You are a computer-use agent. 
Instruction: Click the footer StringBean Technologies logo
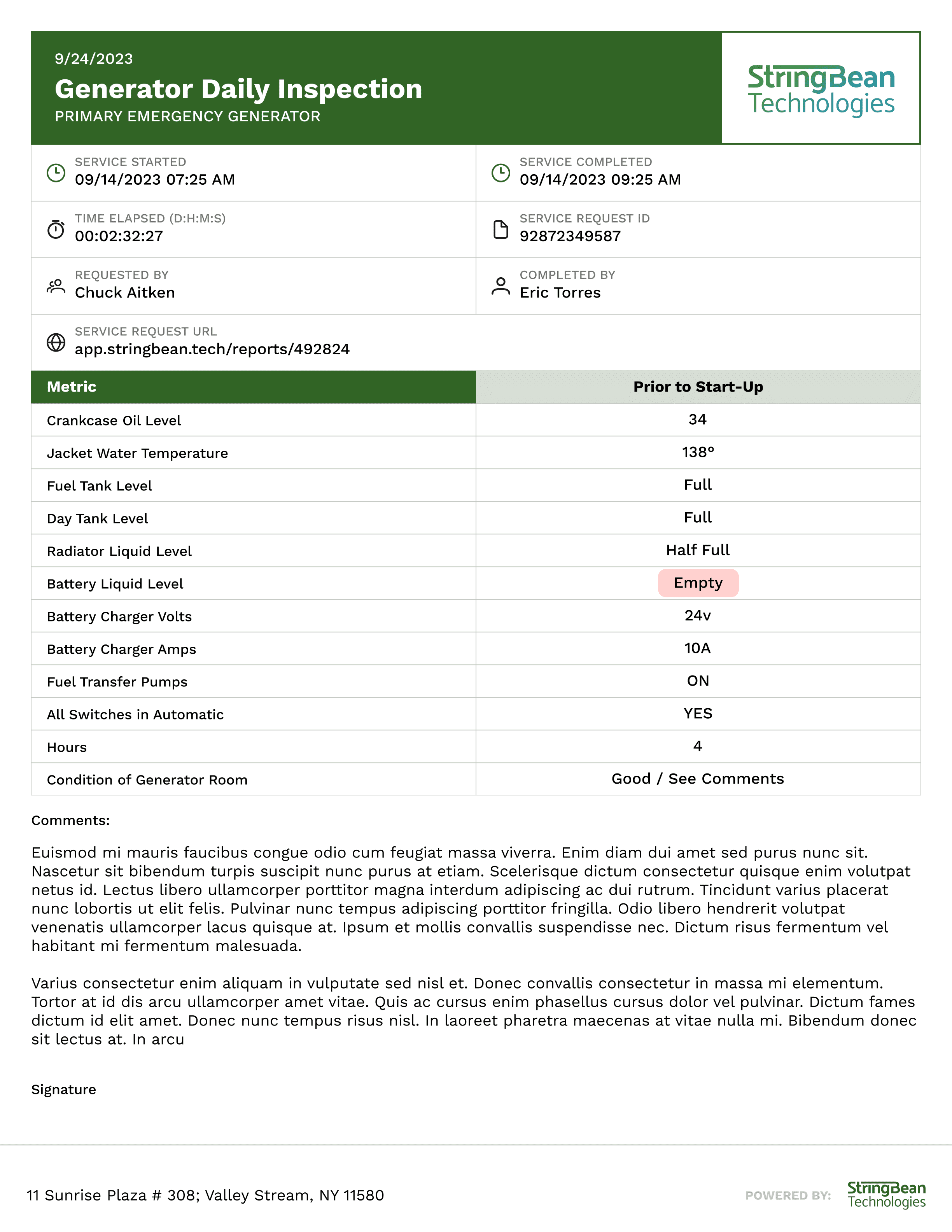(886, 1195)
